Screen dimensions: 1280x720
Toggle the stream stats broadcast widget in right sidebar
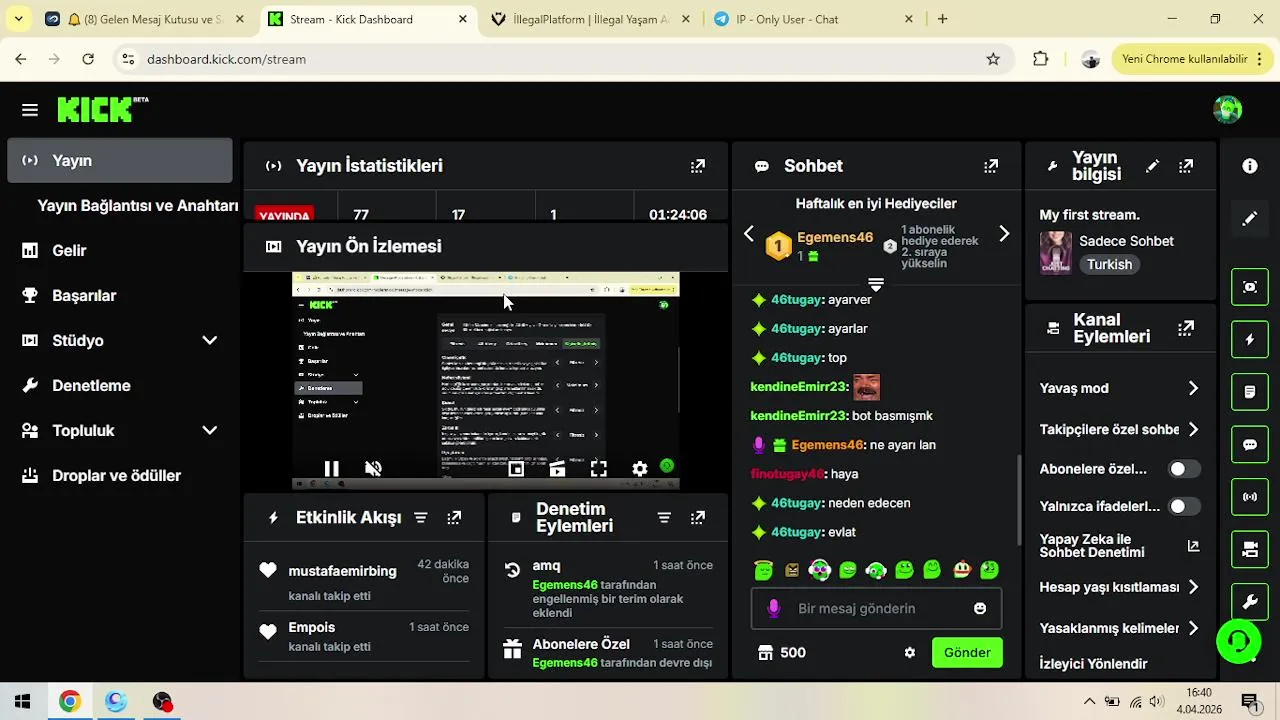coord(1250,496)
